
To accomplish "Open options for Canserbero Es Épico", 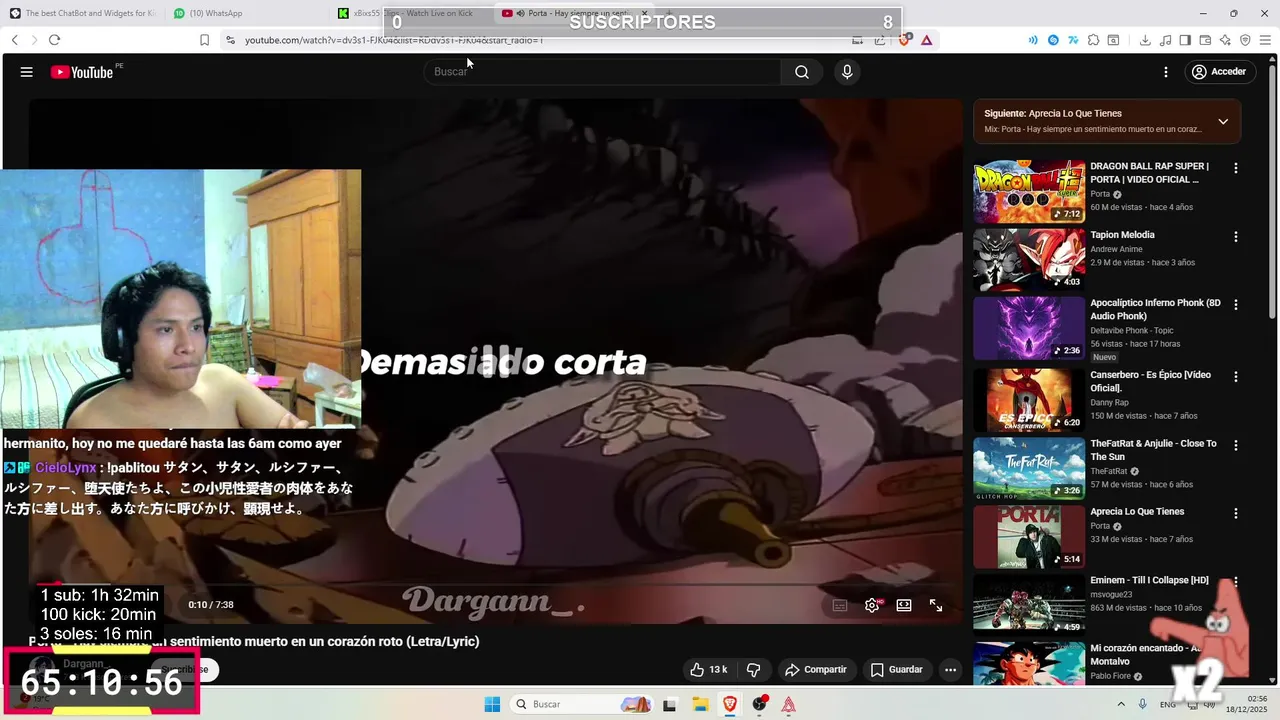I will (x=1236, y=377).
